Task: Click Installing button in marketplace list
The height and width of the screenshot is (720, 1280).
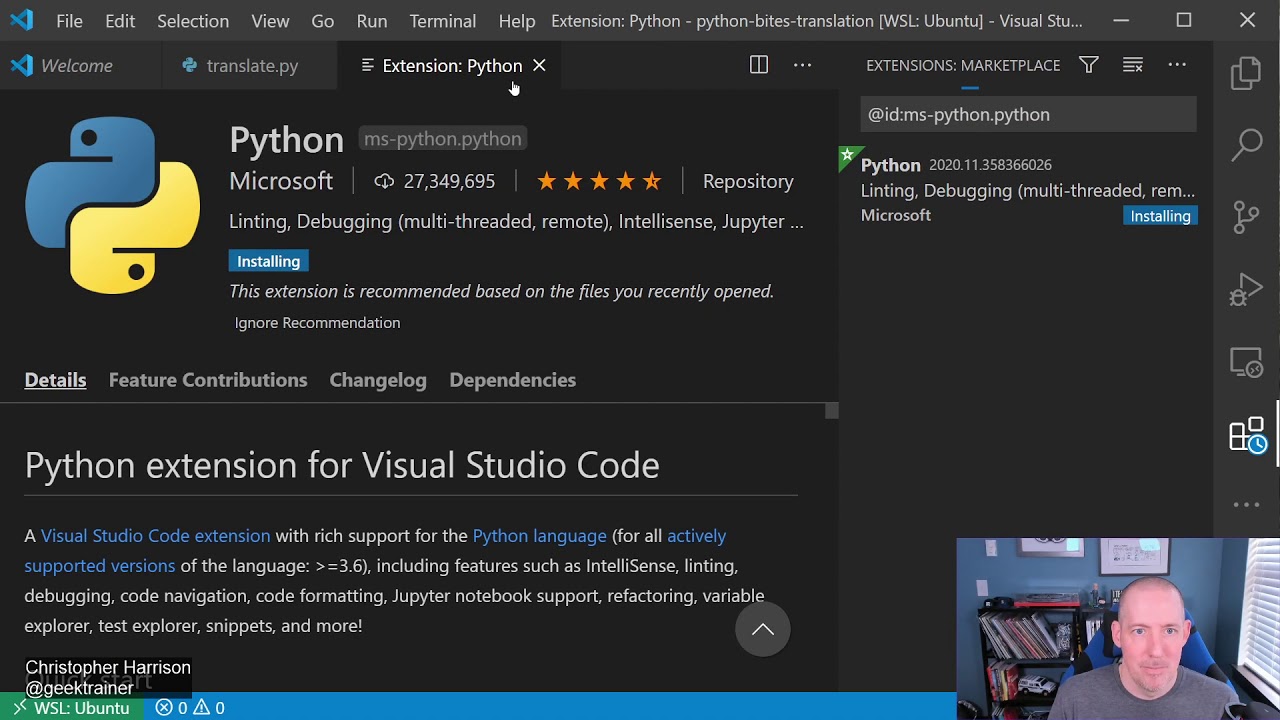Action: coord(1160,216)
